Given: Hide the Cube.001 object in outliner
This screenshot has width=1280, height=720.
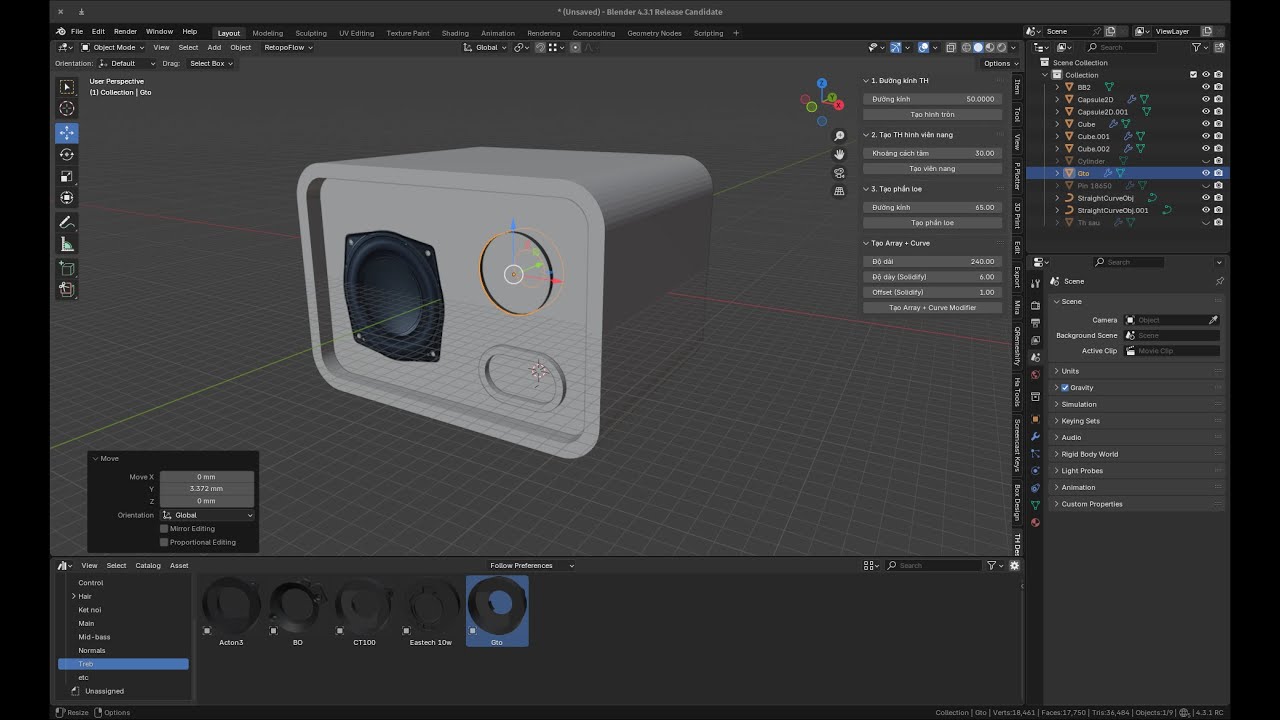Looking at the screenshot, I should tap(1205, 136).
